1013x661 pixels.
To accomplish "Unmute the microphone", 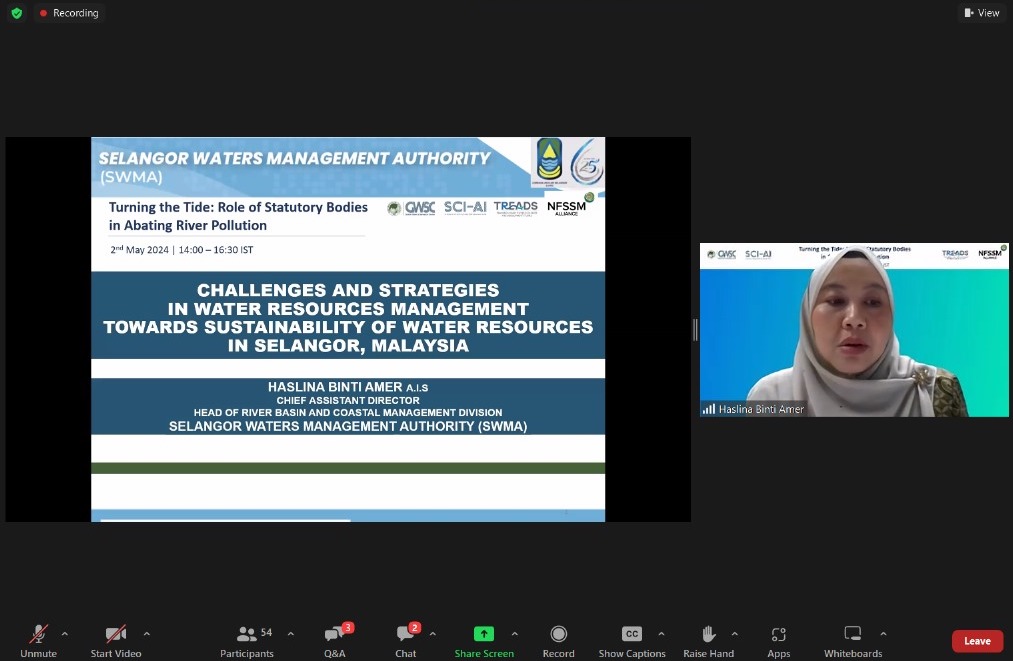I will 38,641.
